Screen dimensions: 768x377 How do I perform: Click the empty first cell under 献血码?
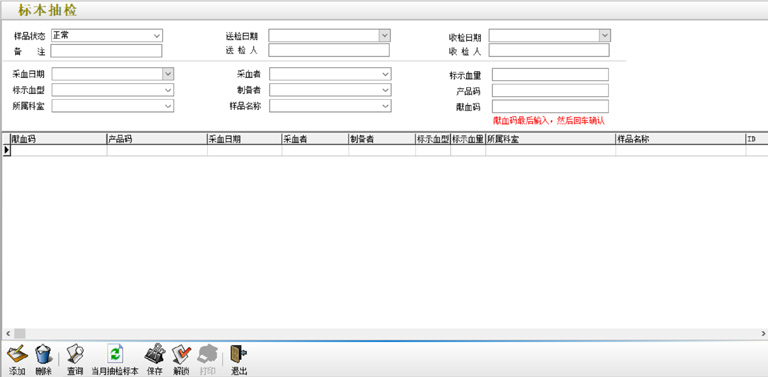58,150
